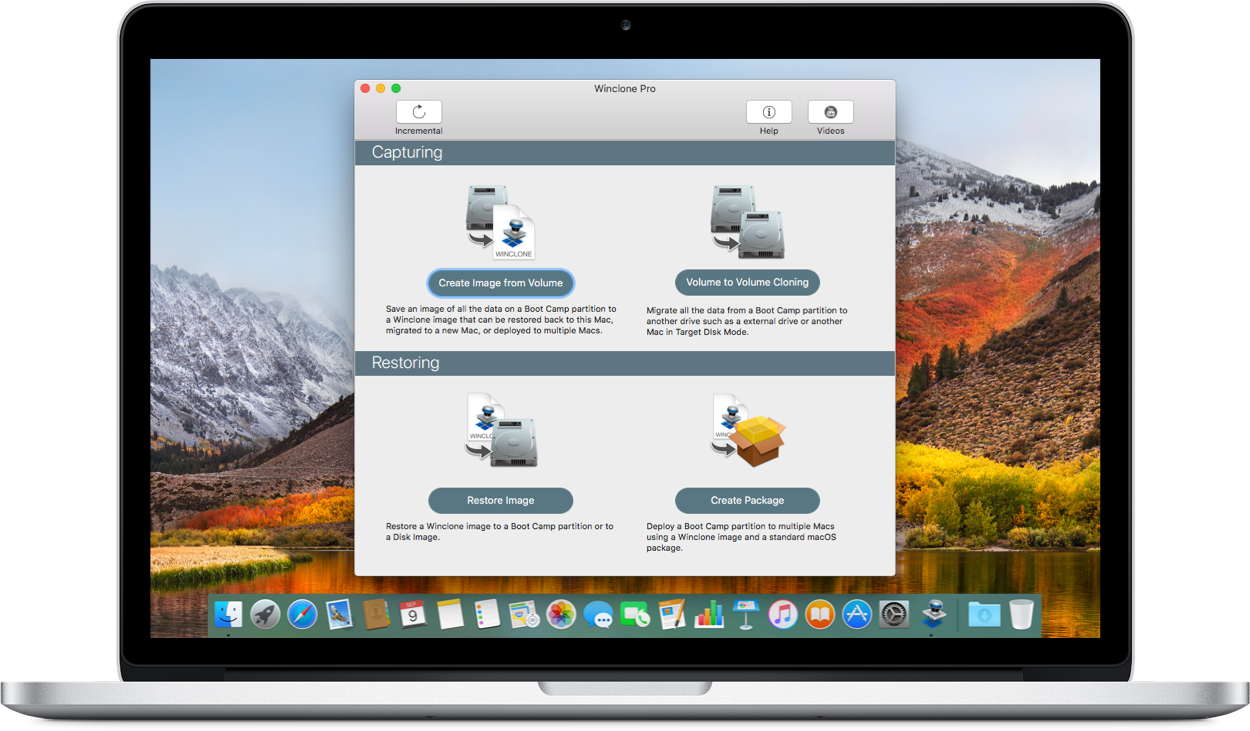Open the Videos toolbar icon
The image size is (1250, 731).
pos(831,112)
